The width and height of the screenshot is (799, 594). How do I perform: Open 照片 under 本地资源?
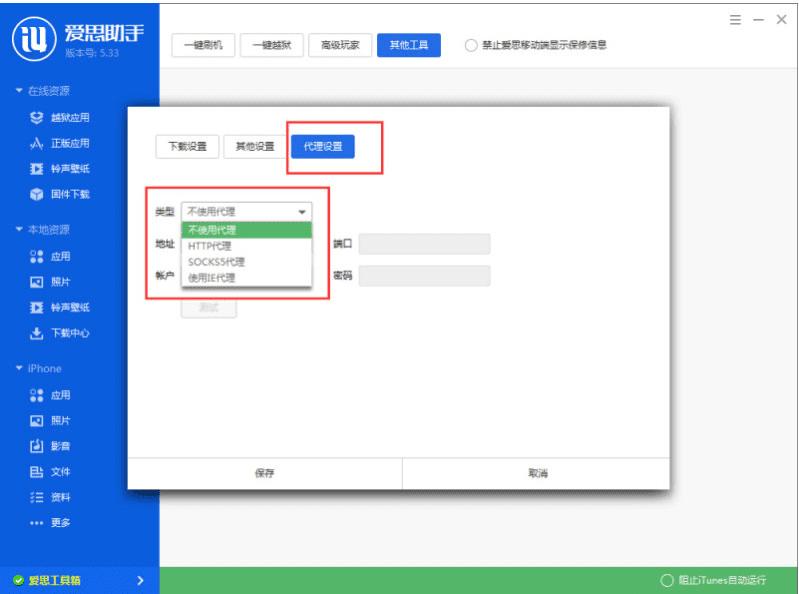pyautogui.click(x=50, y=282)
